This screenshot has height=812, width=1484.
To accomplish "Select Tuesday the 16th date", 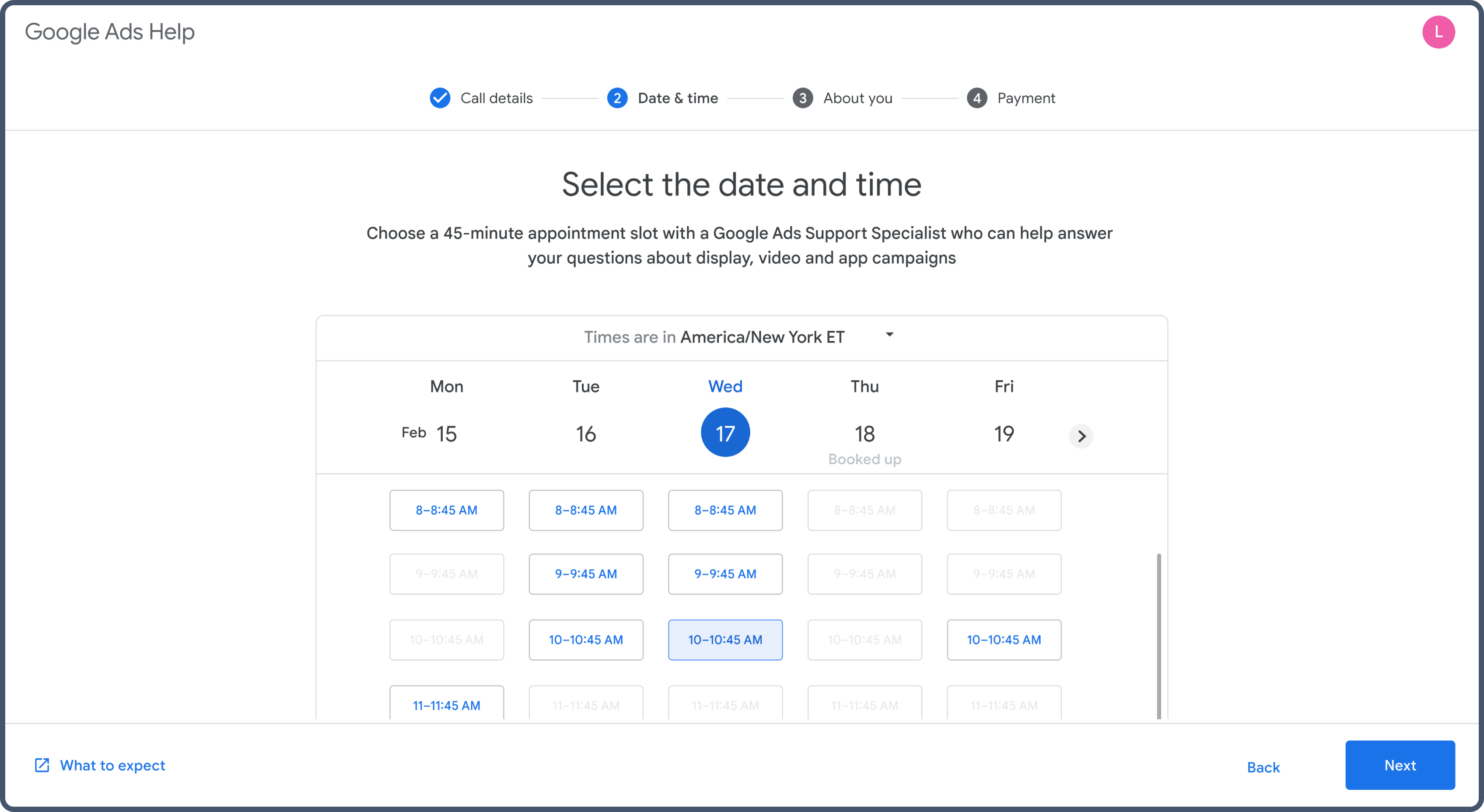I will [x=586, y=434].
